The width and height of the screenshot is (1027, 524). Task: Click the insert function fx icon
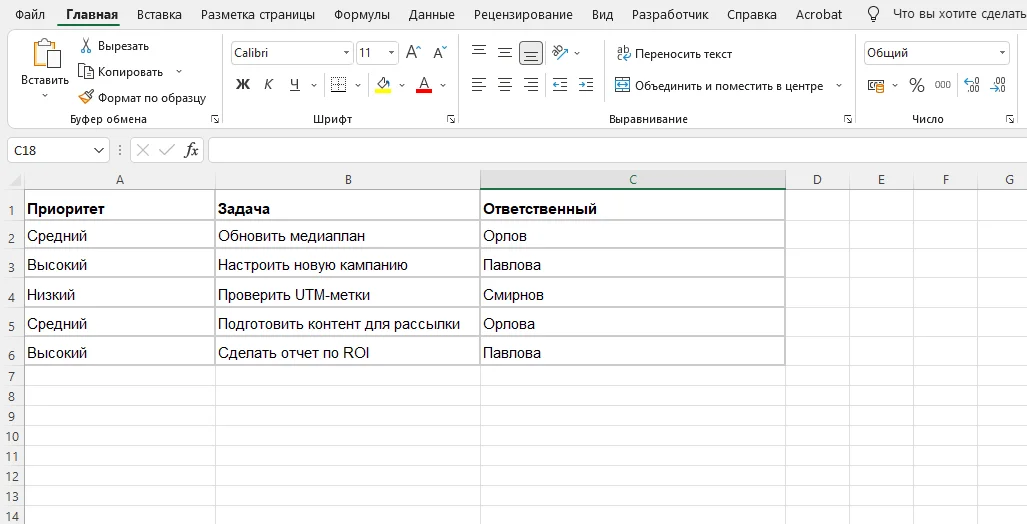(x=192, y=150)
